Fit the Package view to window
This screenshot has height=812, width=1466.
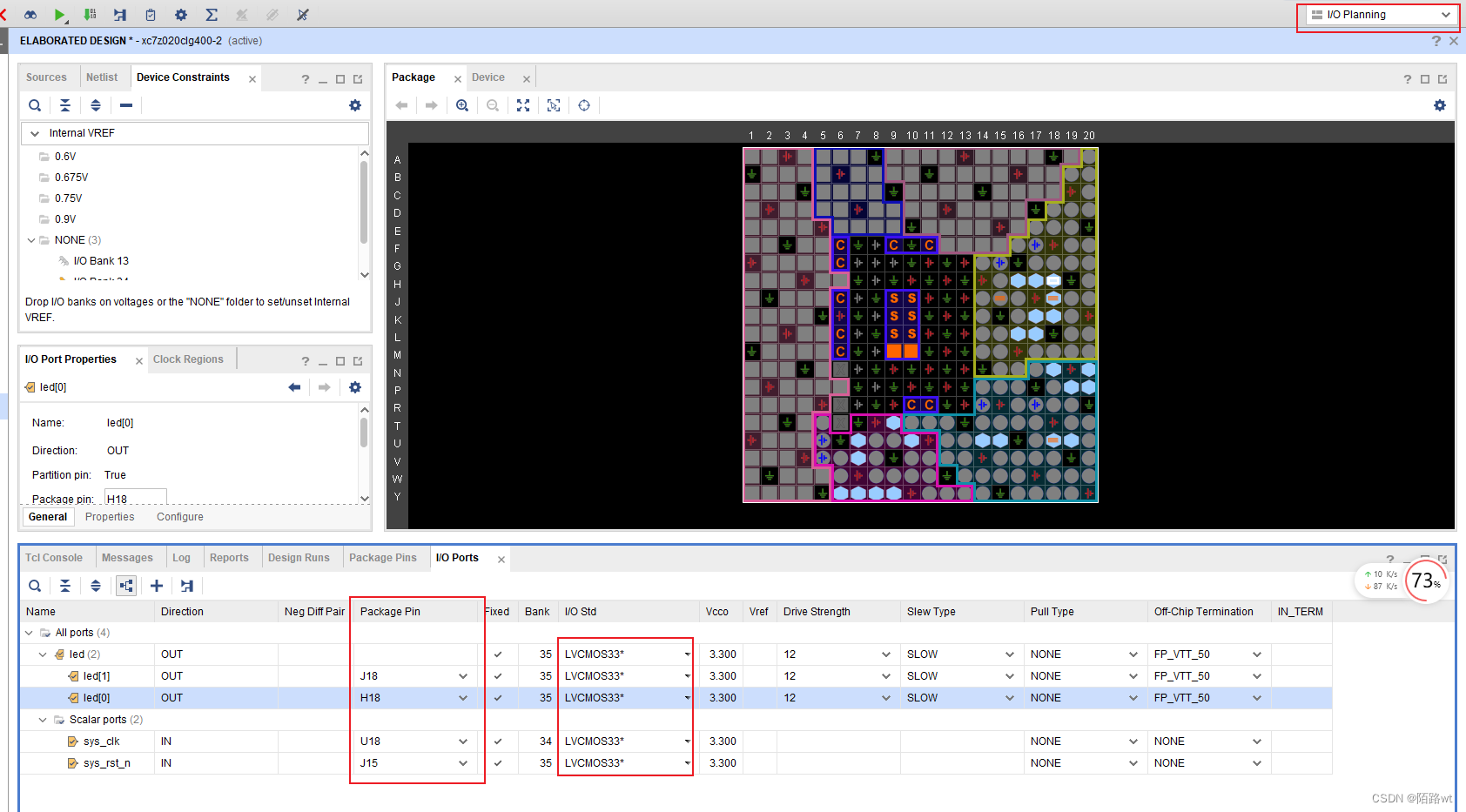(523, 105)
